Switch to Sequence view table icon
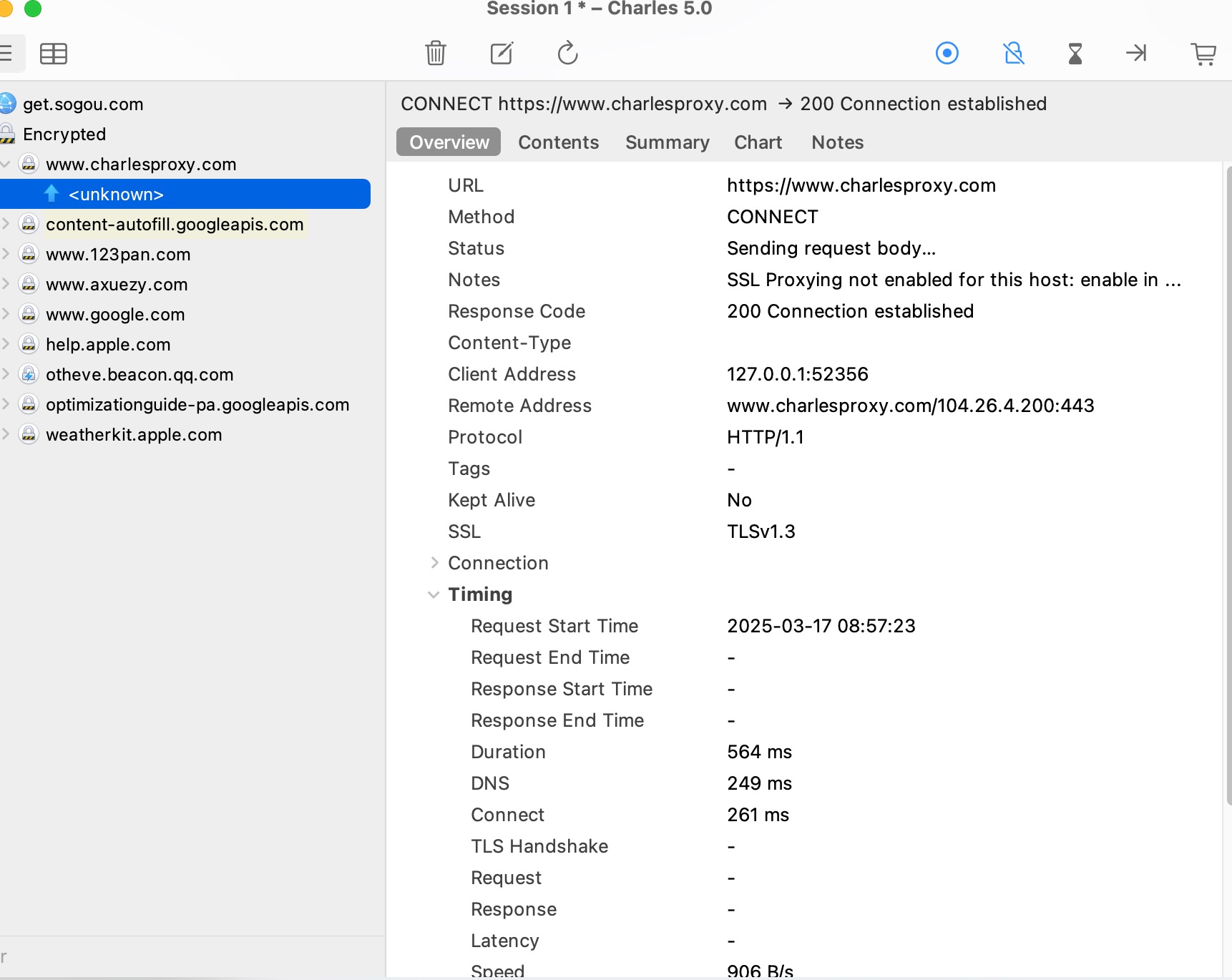This screenshot has height=980, width=1232. [54, 54]
